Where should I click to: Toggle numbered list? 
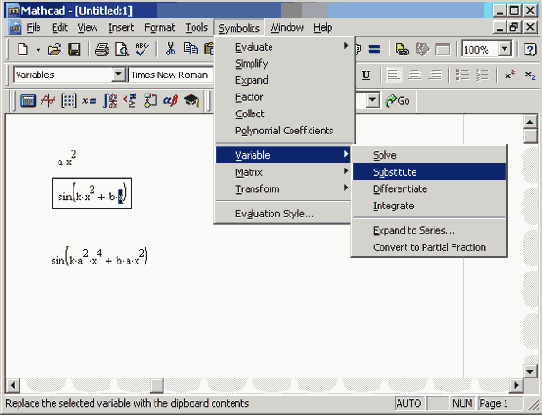pyautogui.click(x=482, y=75)
